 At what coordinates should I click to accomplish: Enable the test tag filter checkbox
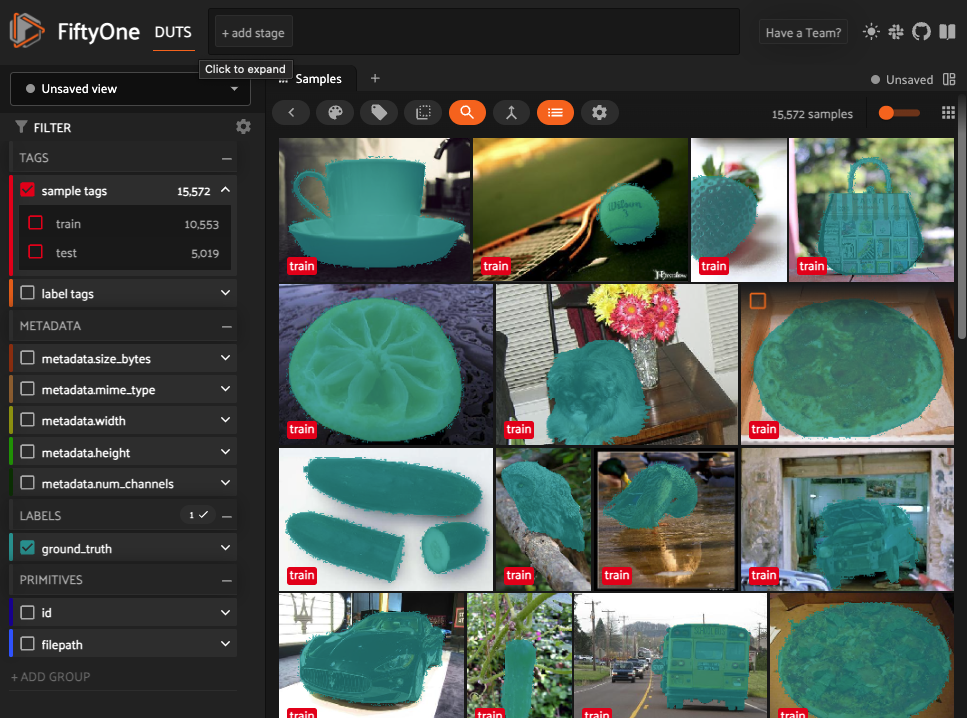[36, 252]
